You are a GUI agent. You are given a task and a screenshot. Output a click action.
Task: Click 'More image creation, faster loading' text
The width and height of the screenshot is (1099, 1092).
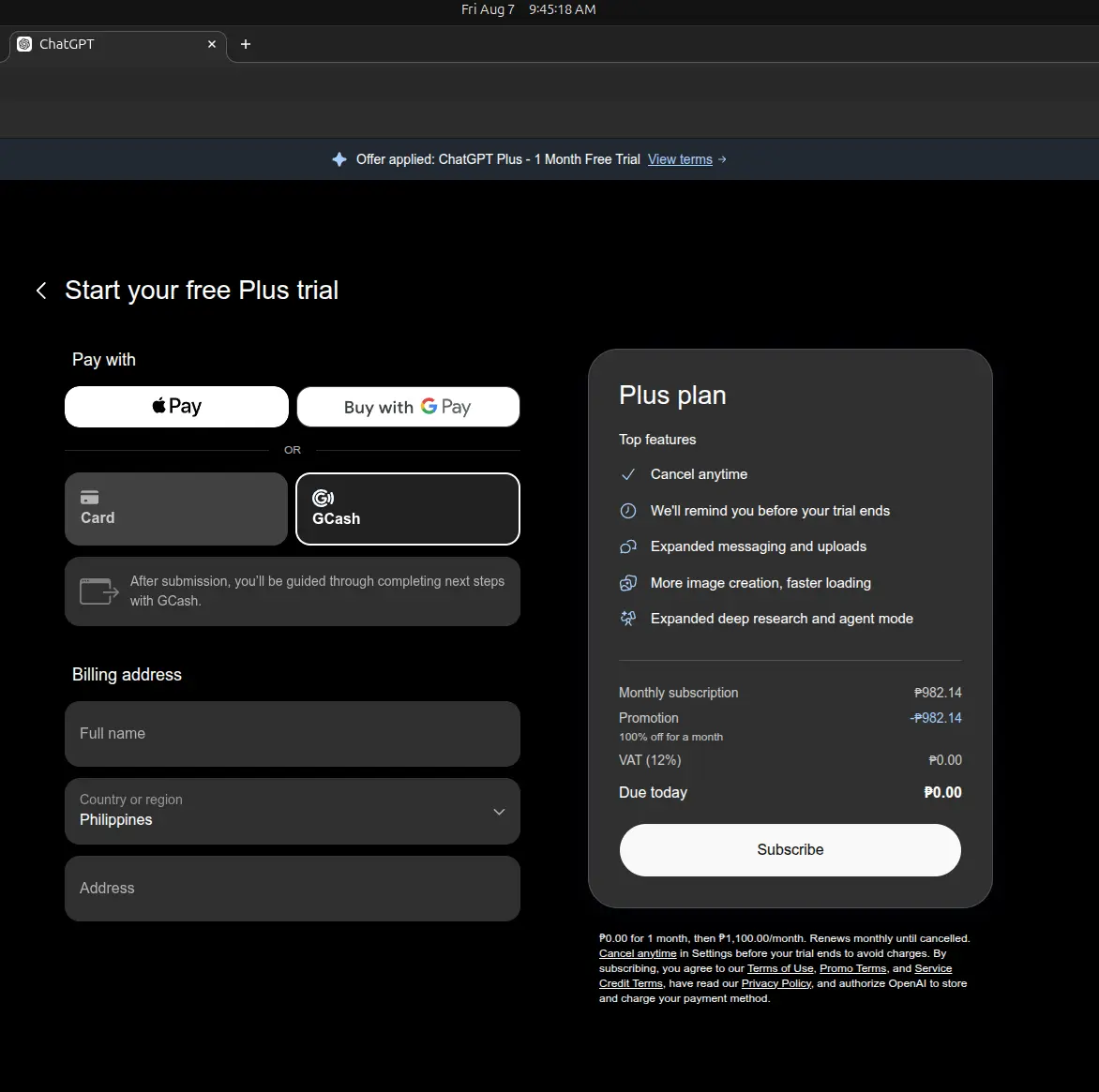tap(760, 583)
